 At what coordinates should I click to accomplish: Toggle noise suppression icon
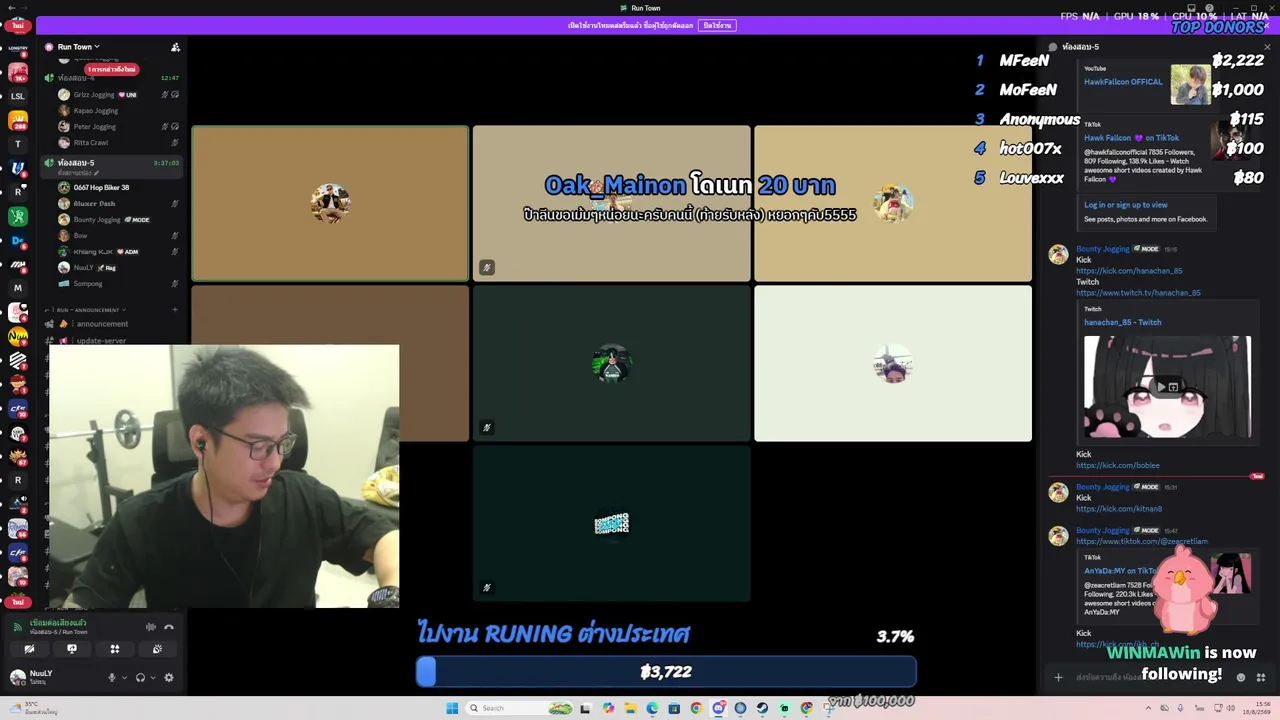click(x=151, y=627)
